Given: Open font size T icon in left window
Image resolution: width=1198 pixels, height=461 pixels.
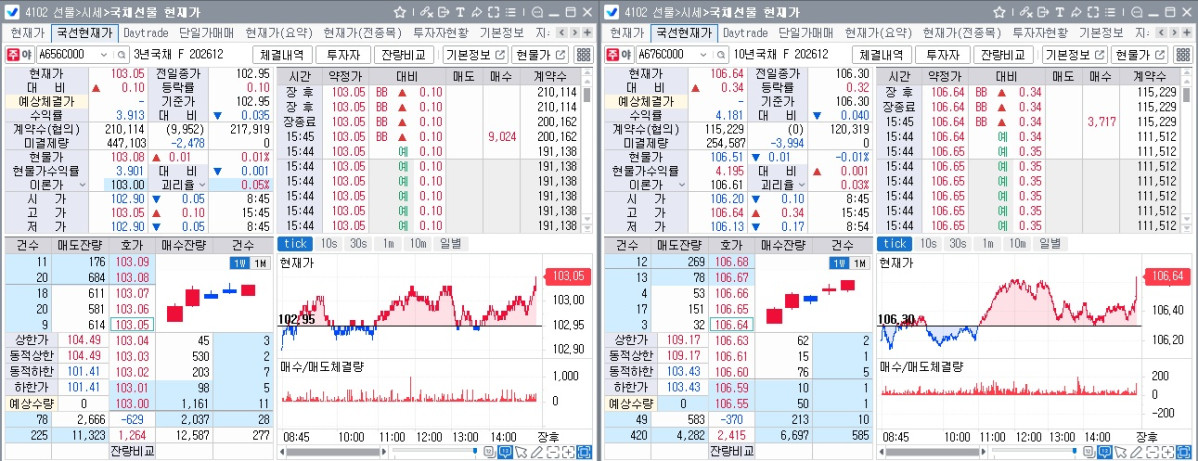Looking at the screenshot, I should pyautogui.click(x=459, y=12).
